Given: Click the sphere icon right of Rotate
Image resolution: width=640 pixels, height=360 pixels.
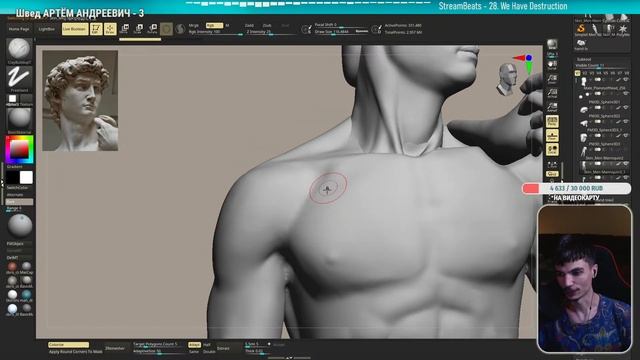Looking at the screenshot, I should click(x=166, y=29).
